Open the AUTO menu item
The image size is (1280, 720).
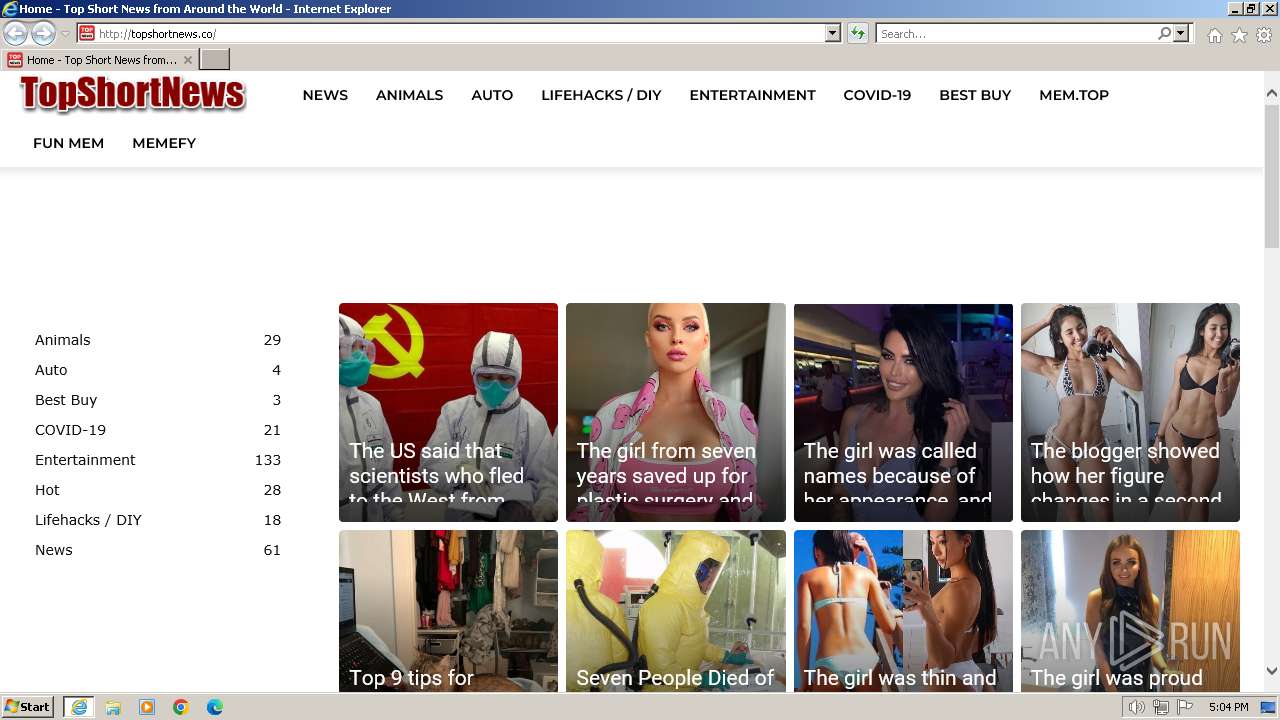pyautogui.click(x=492, y=95)
